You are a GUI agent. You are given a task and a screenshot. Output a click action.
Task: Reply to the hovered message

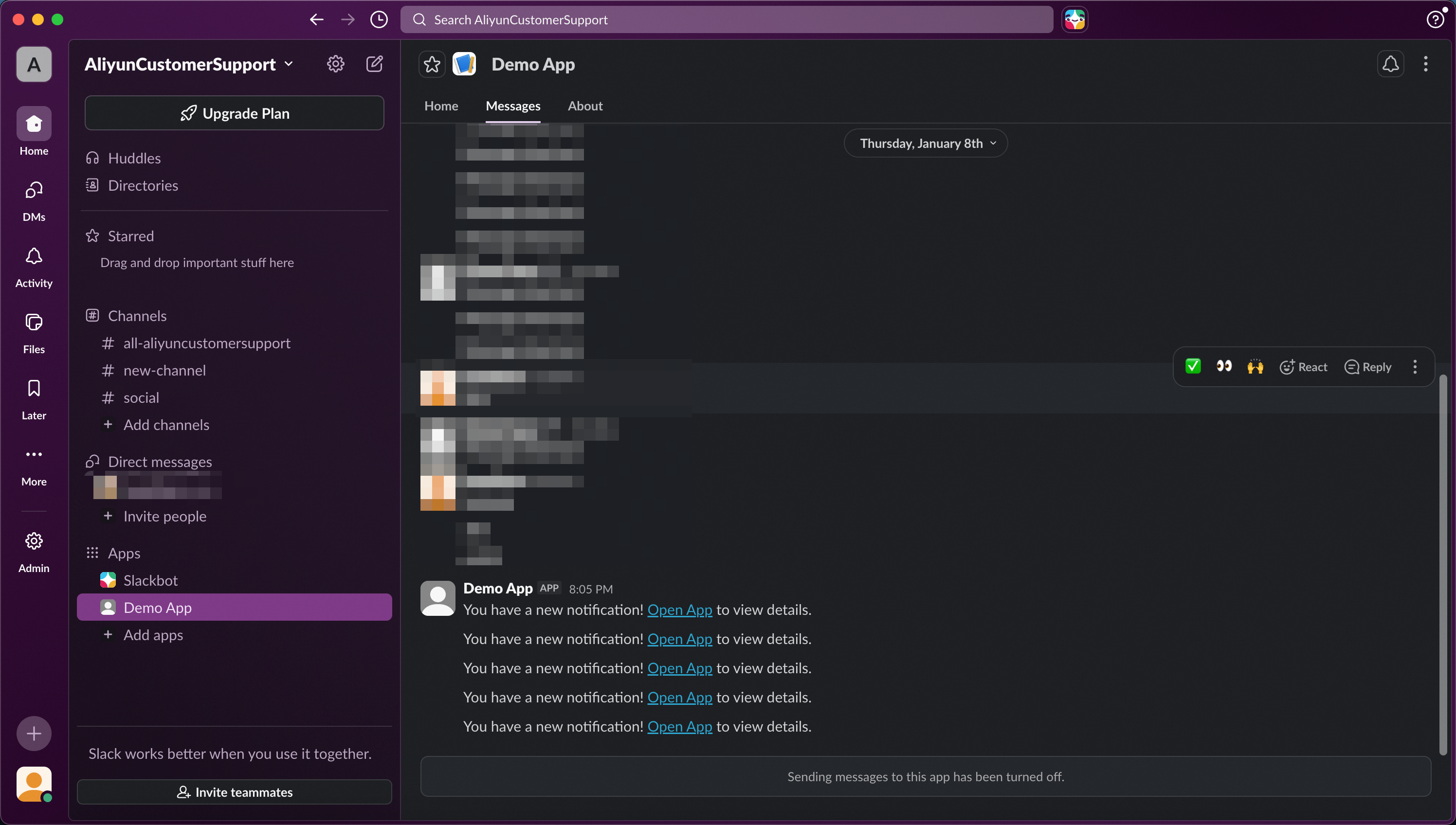coord(1367,367)
